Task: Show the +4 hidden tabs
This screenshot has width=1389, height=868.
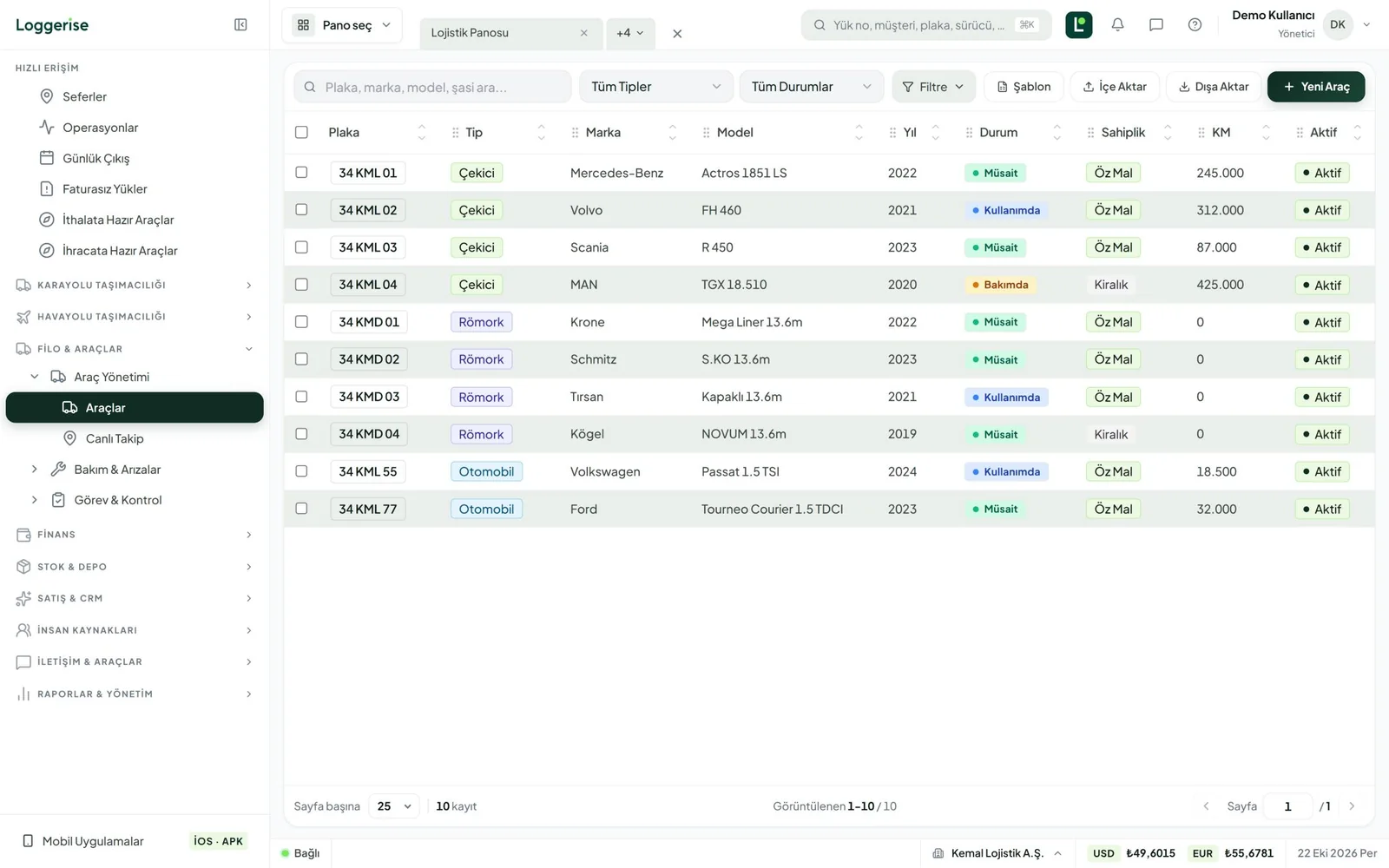Action: click(630, 33)
